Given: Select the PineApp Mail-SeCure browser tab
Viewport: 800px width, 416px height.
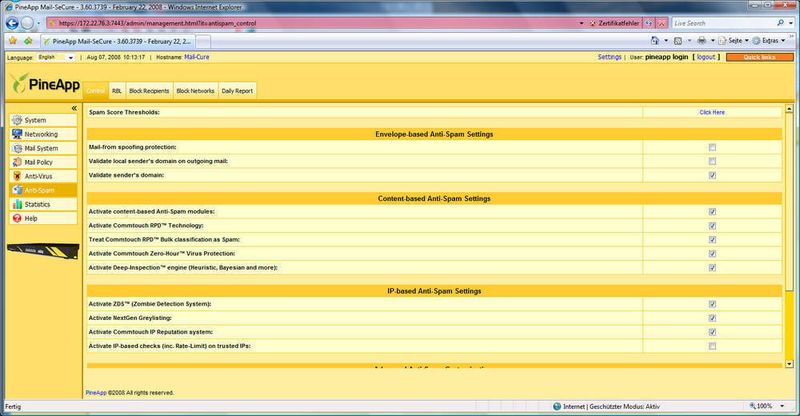Looking at the screenshot, I should tap(117, 41).
